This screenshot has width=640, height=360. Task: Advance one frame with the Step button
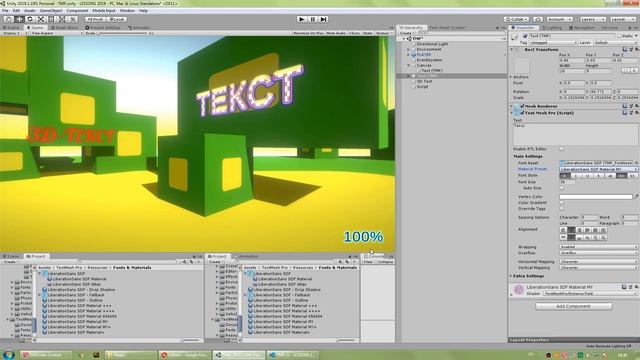coord(323,19)
